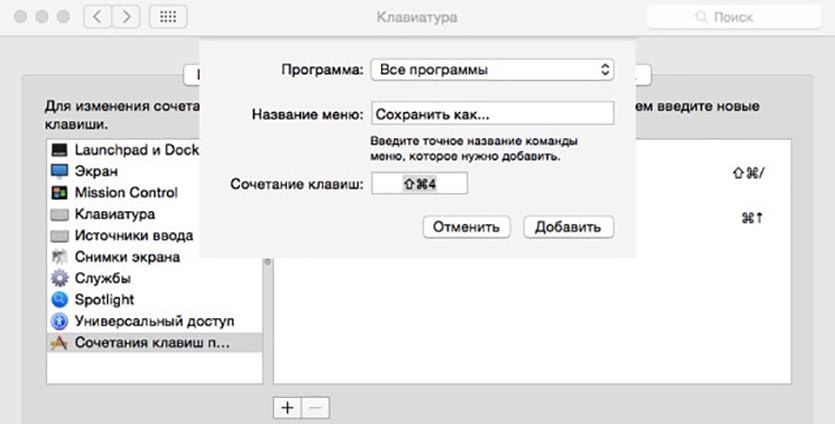Click the Снимки экрана screenshot icon
This screenshot has width=835, height=424.
(x=59, y=257)
